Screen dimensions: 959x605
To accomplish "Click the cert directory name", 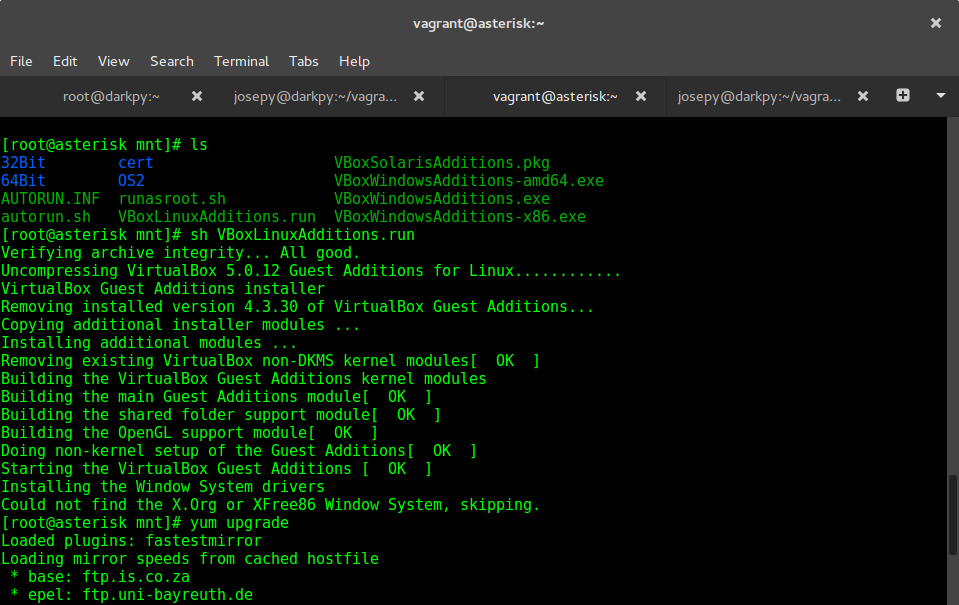I will click(136, 163).
